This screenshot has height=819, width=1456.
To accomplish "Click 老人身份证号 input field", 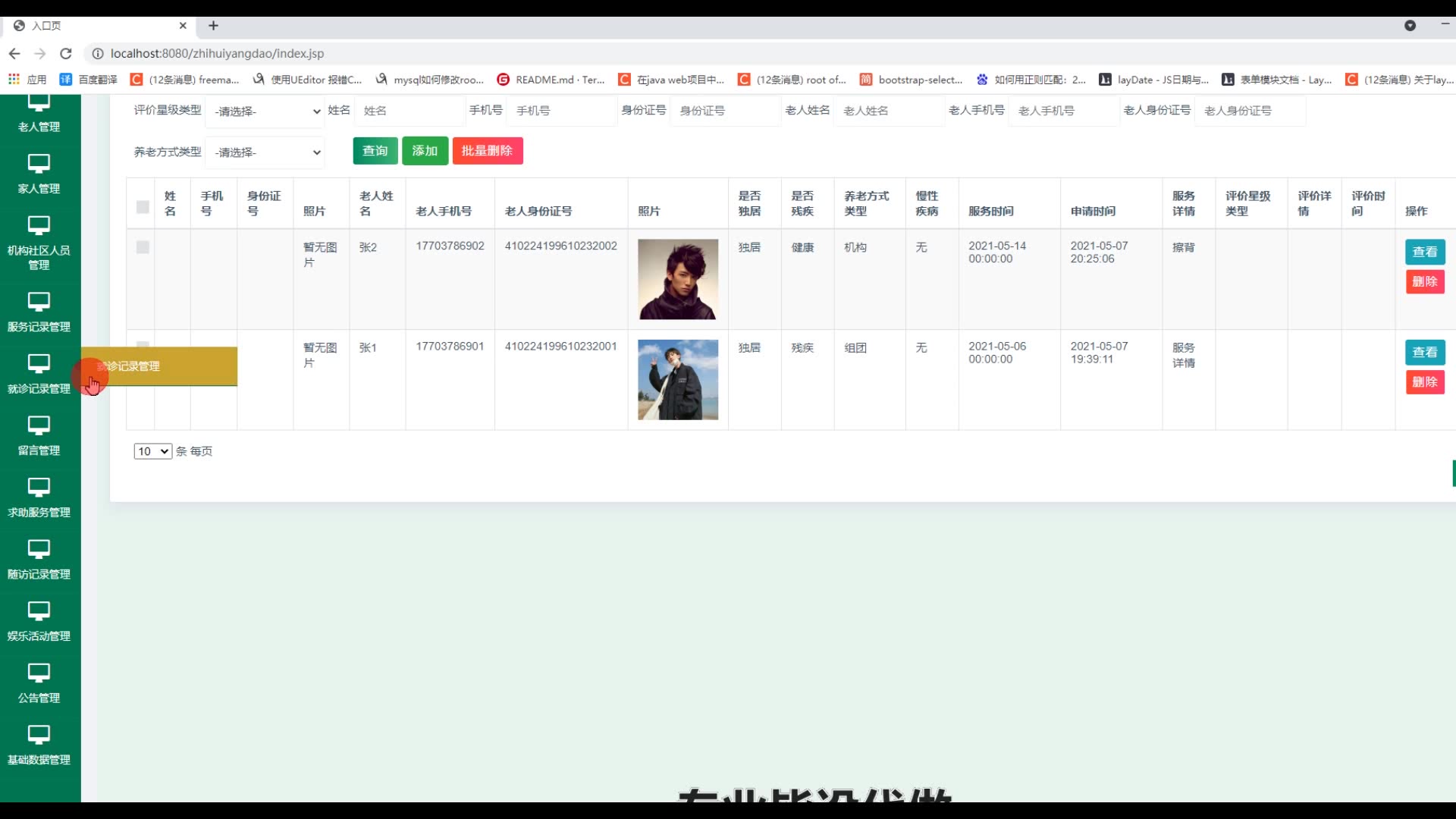I will pos(1249,111).
